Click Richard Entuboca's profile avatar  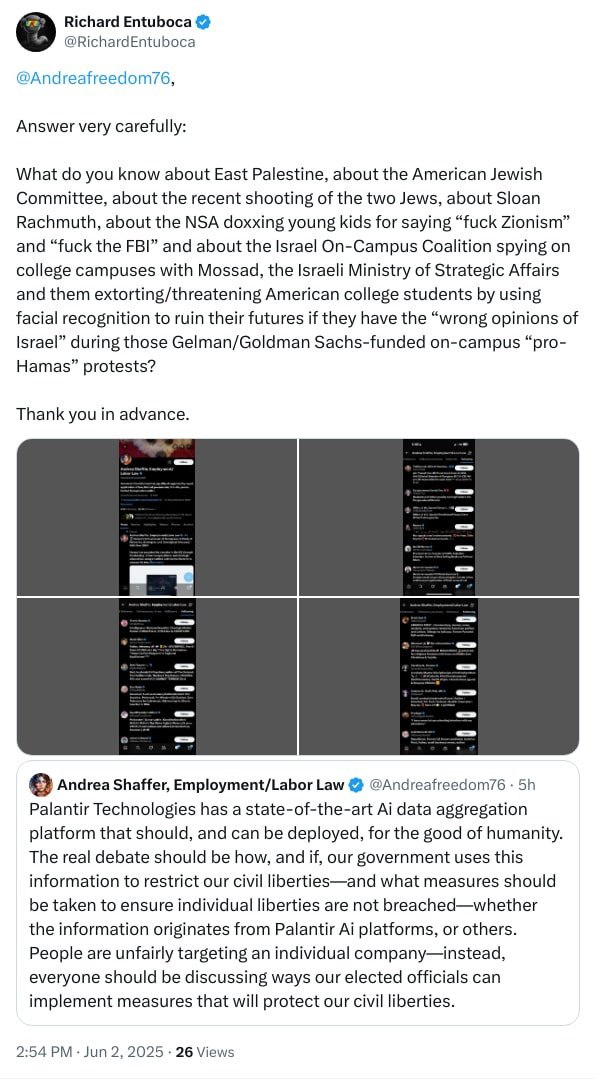tap(34, 32)
